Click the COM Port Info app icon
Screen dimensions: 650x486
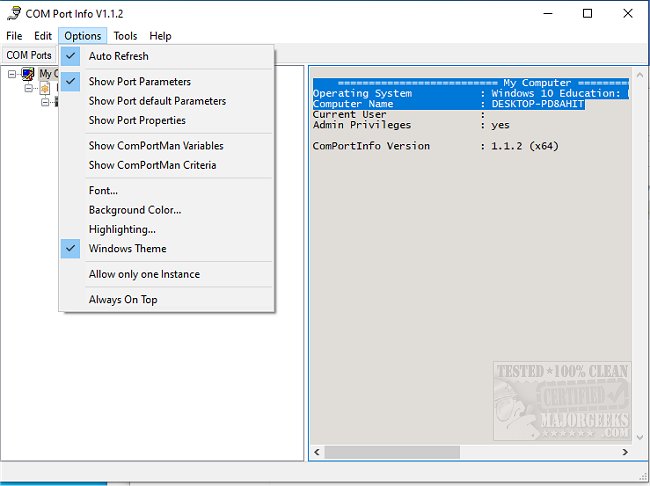coord(14,13)
